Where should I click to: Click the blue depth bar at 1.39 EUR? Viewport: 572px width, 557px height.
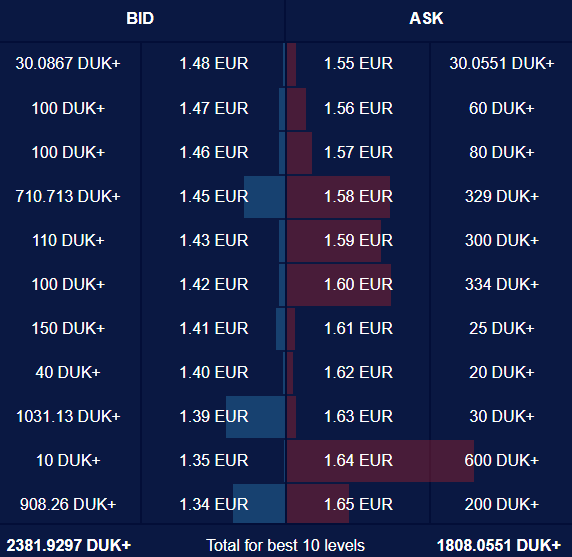tap(255, 417)
